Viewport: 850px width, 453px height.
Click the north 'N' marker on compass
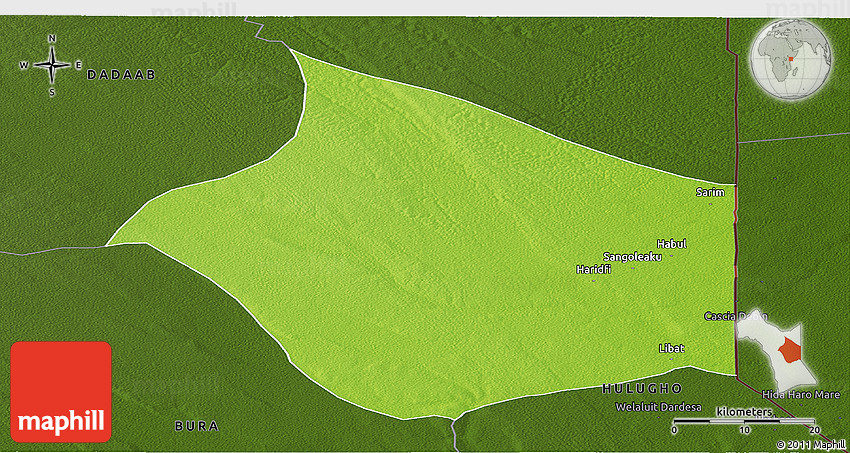[52, 39]
